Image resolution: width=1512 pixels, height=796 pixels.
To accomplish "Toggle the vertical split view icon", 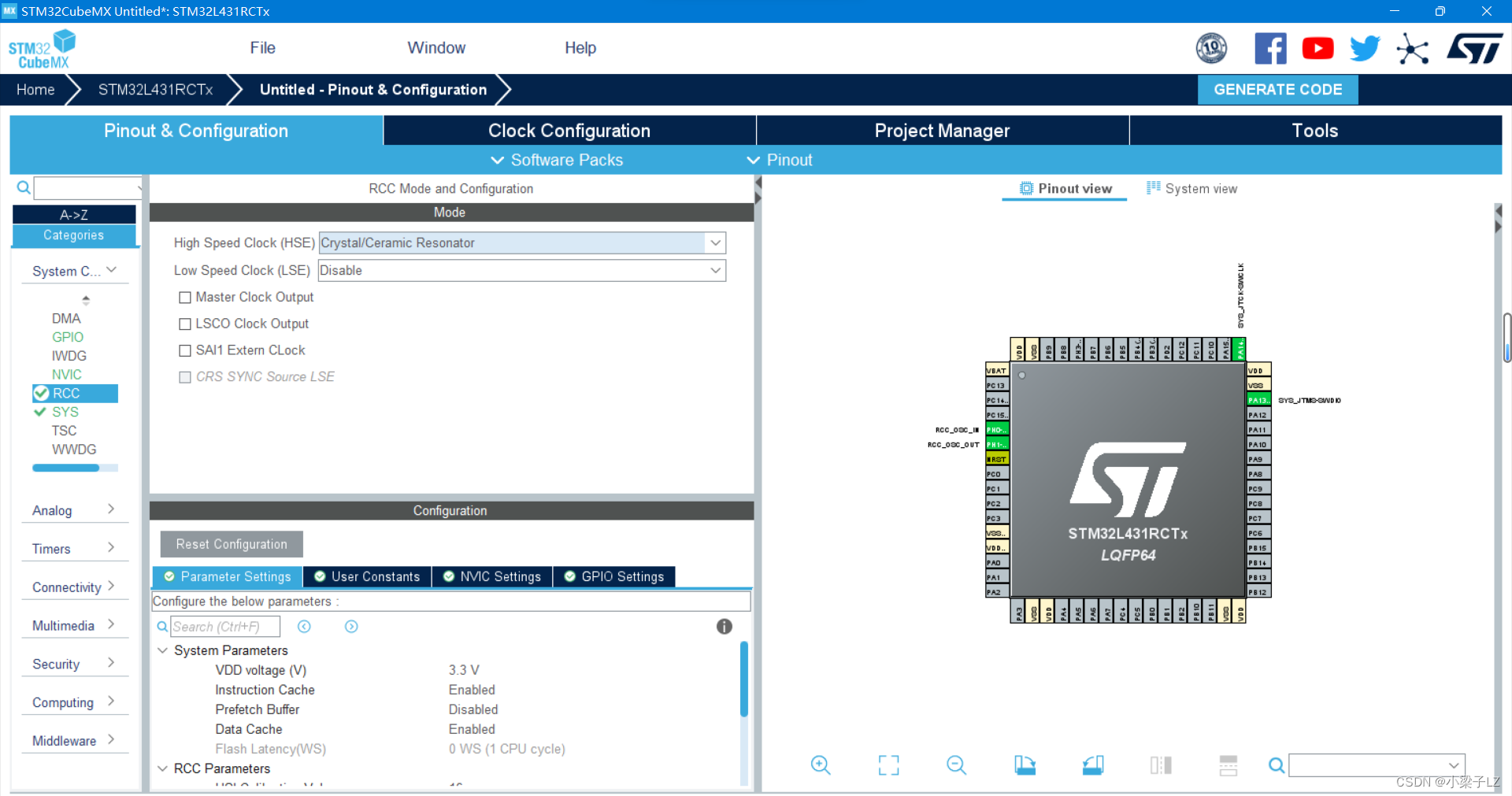I will 1161,765.
